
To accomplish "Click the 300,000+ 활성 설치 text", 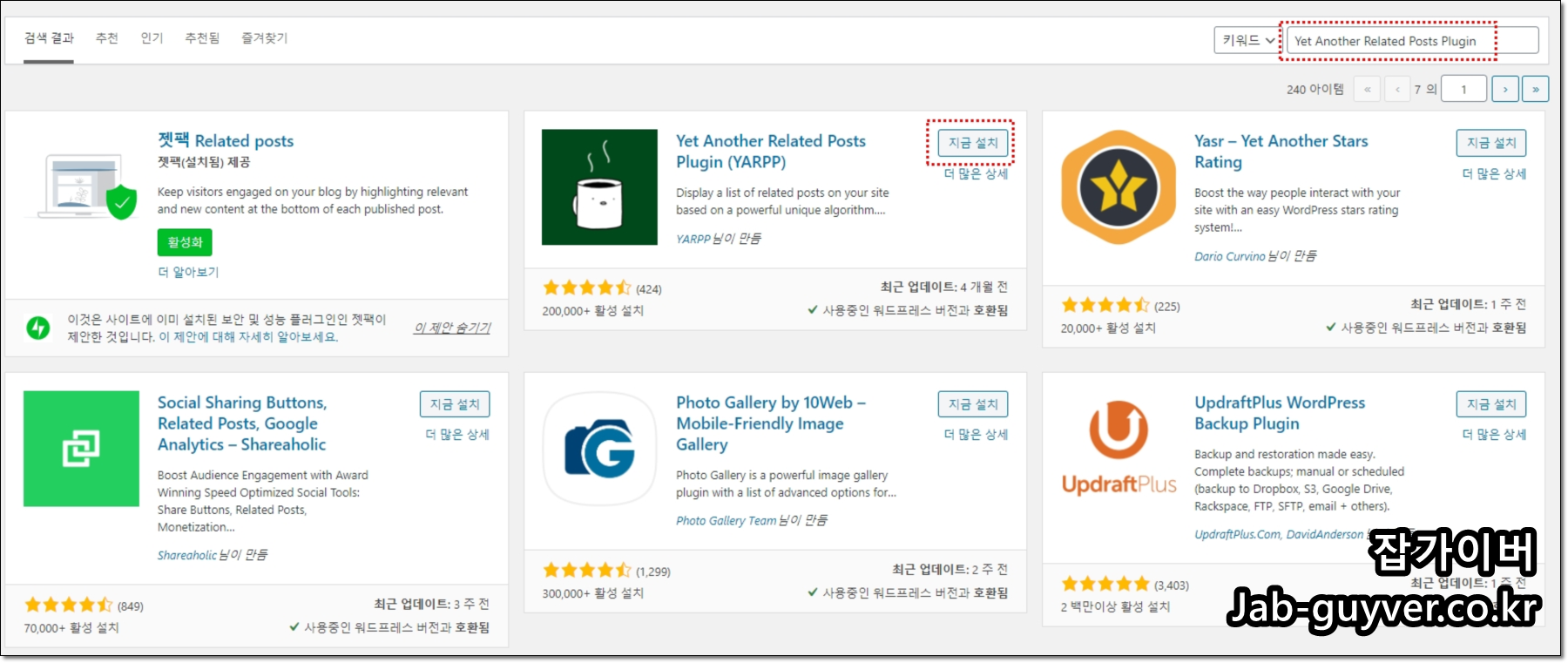I will point(593,593).
